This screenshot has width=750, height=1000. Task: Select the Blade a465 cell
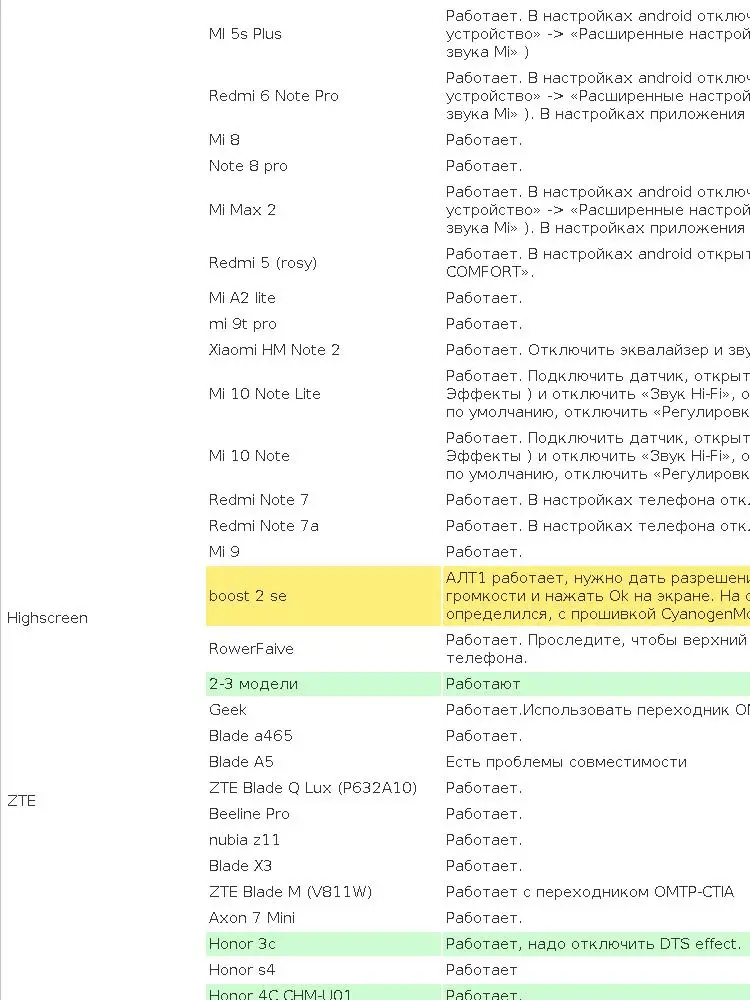point(251,737)
